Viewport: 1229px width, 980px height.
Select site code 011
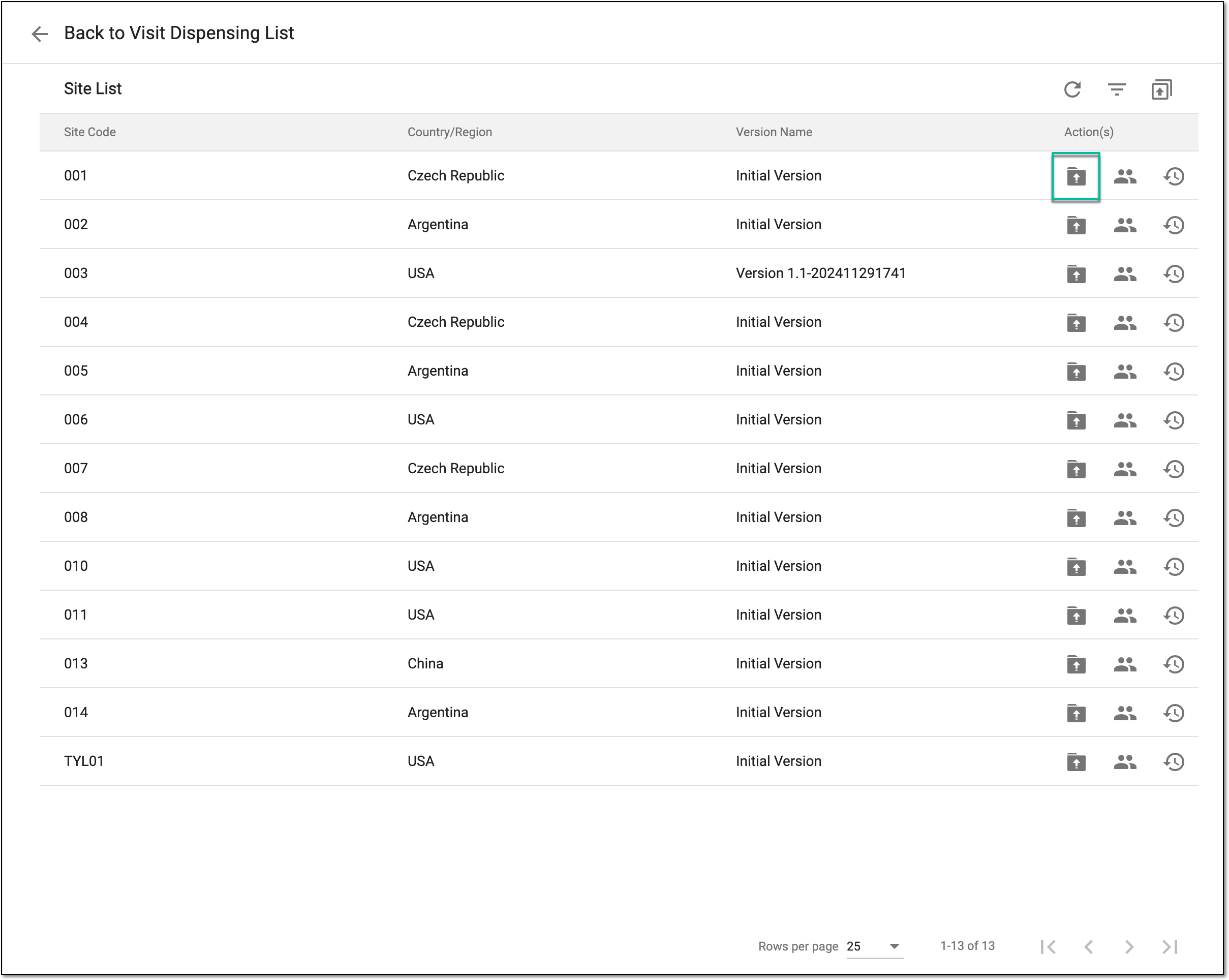(x=75, y=615)
